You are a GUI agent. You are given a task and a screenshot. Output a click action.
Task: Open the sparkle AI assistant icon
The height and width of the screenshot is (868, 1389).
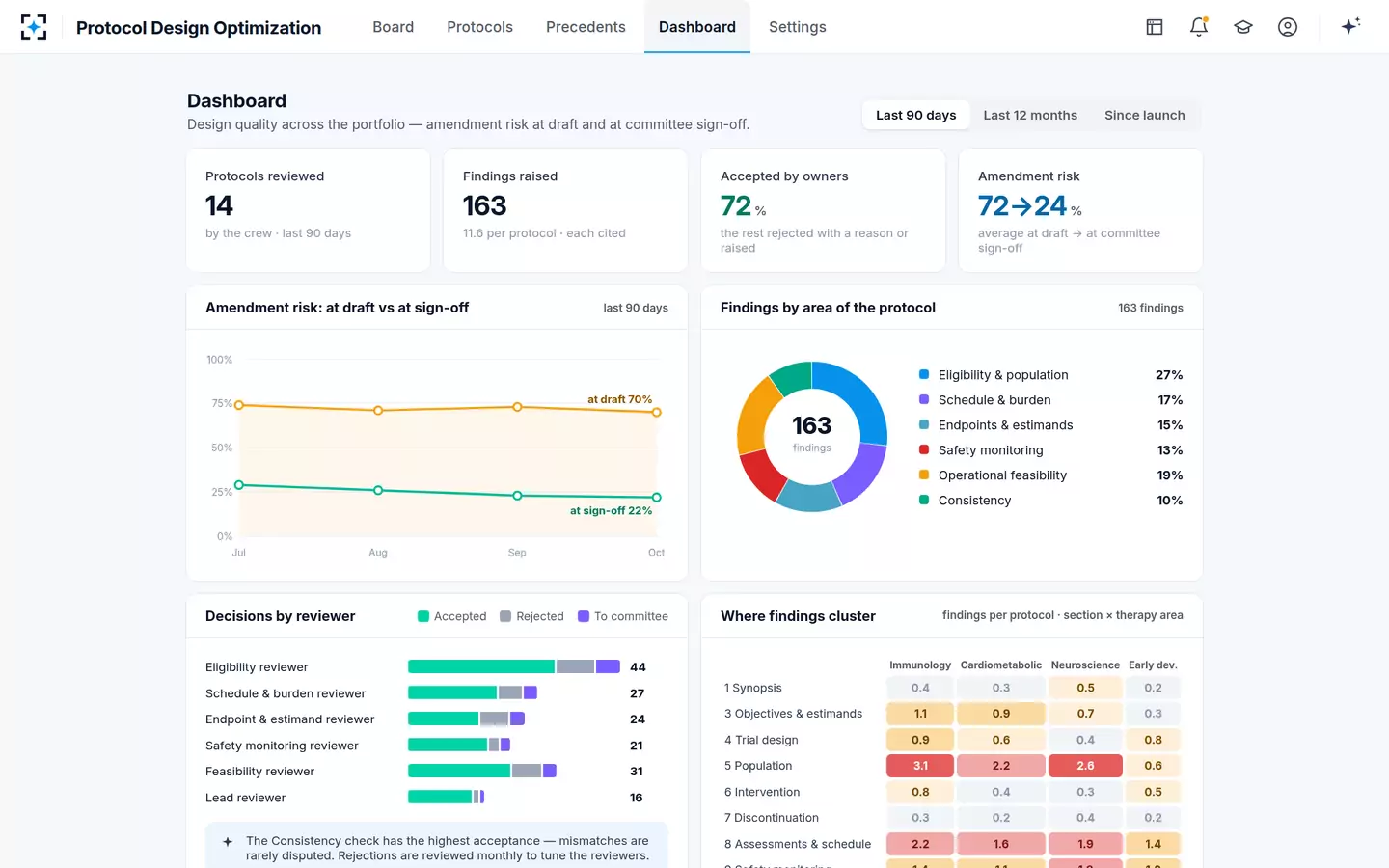[x=1350, y=26]
